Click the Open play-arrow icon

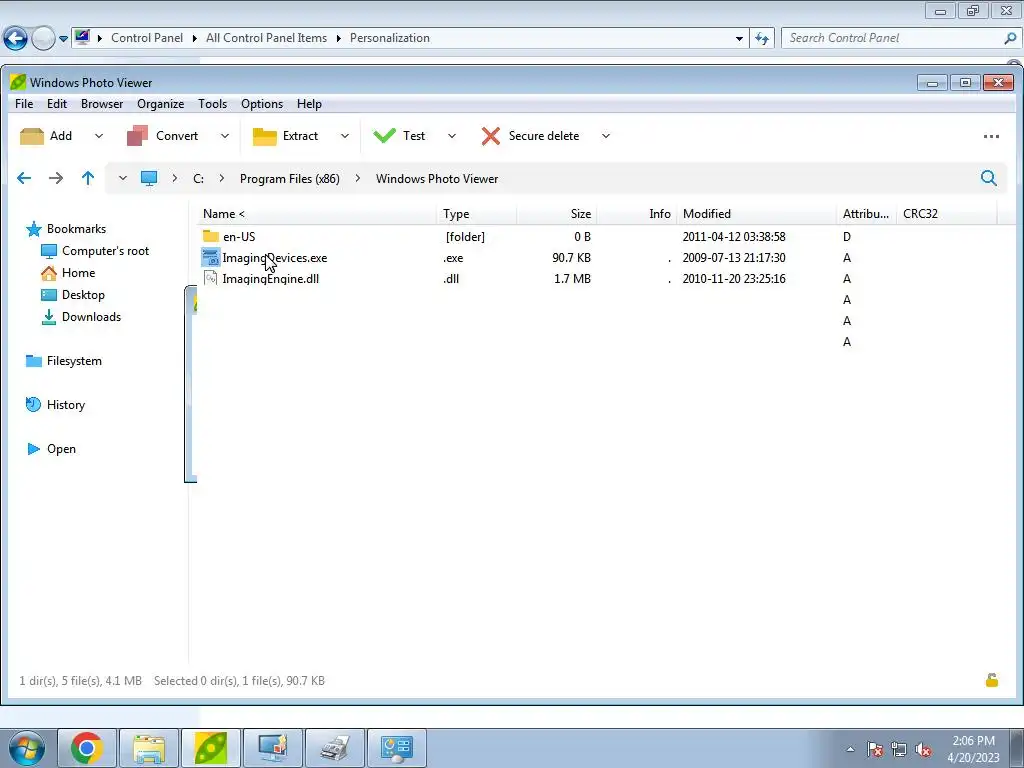[x=33, y=449]
